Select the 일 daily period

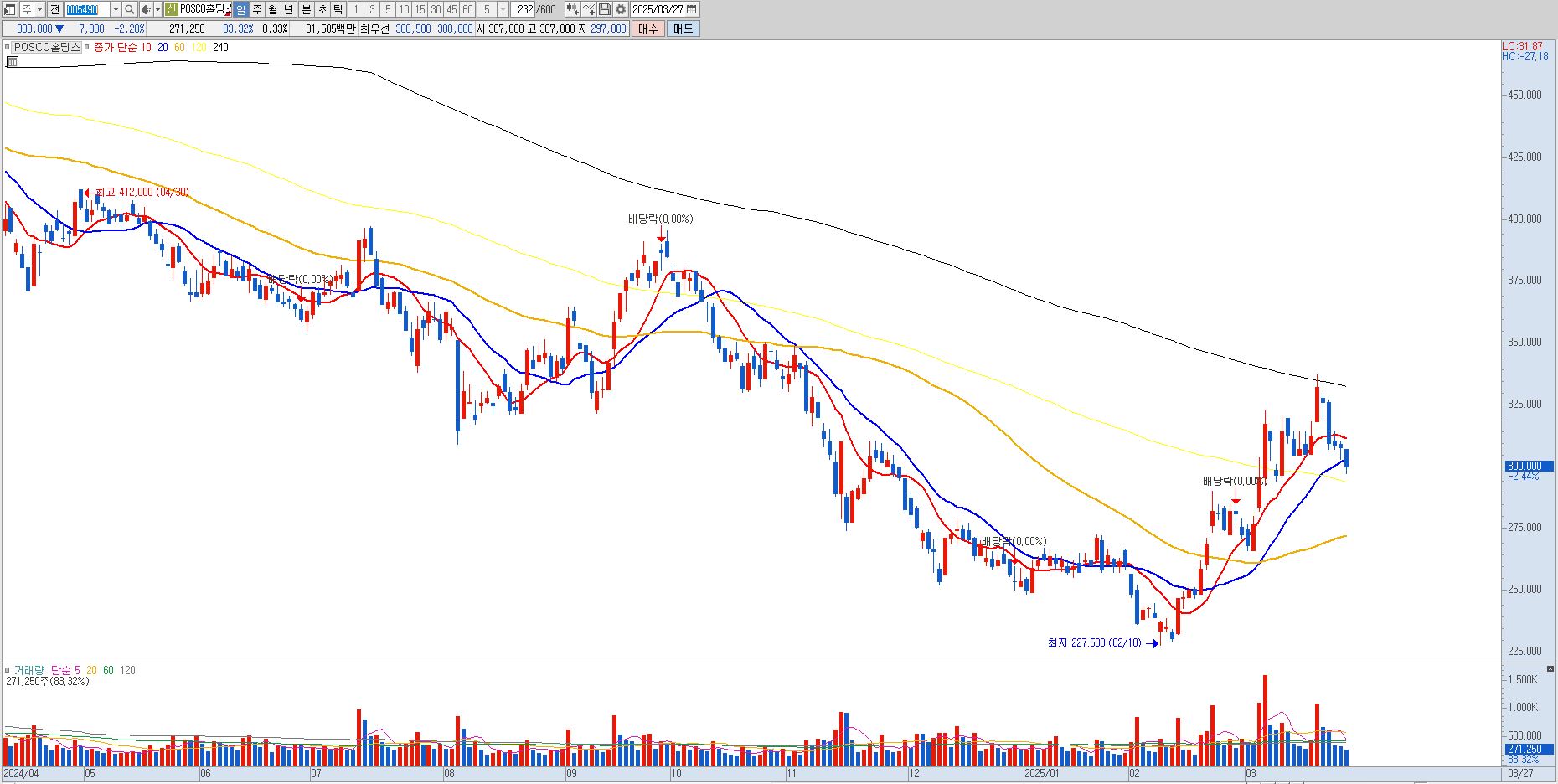tap(240, 9)
